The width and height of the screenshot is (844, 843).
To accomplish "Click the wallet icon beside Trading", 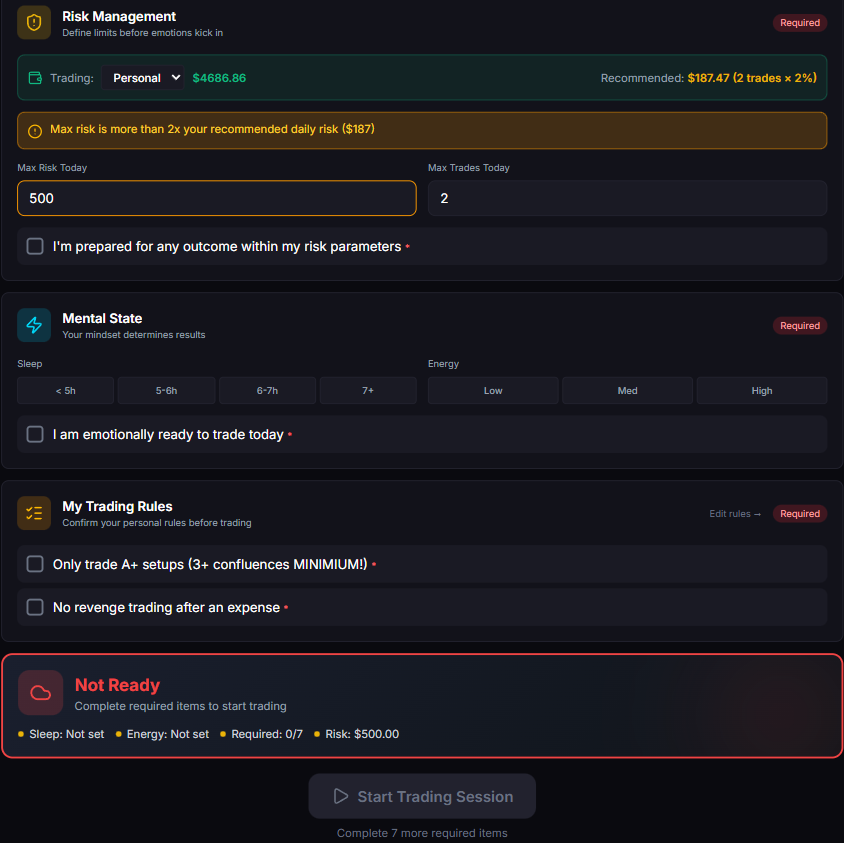I will [x=35, y=78].
